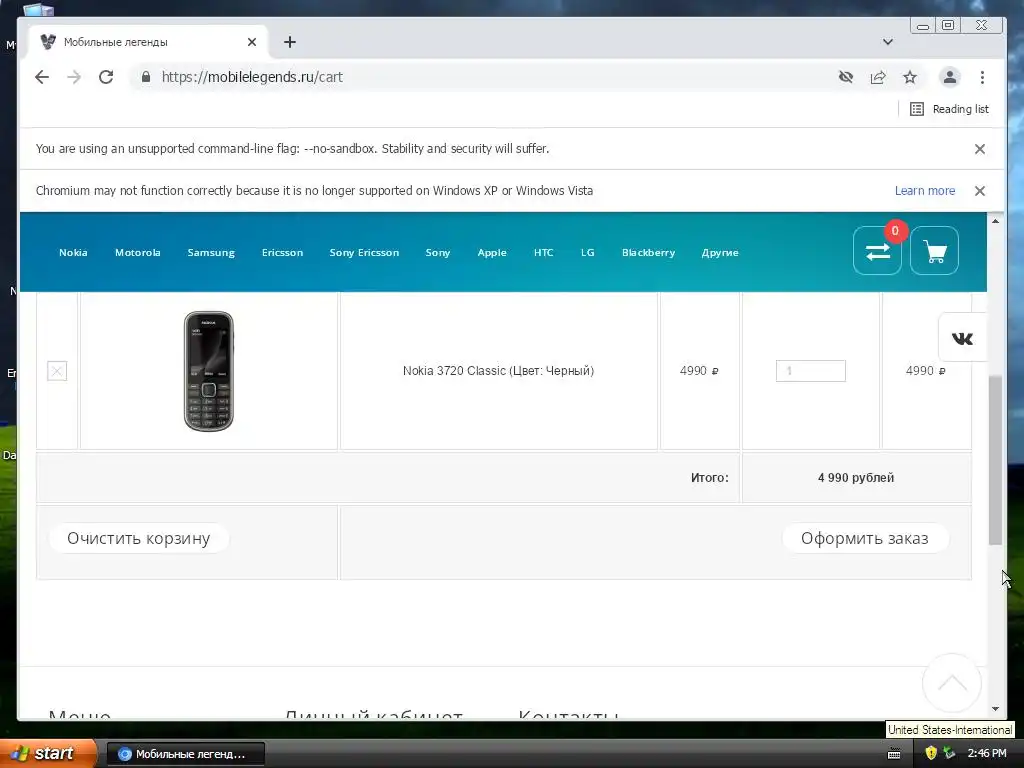Click the browser forward arrow

click(74, 77)
